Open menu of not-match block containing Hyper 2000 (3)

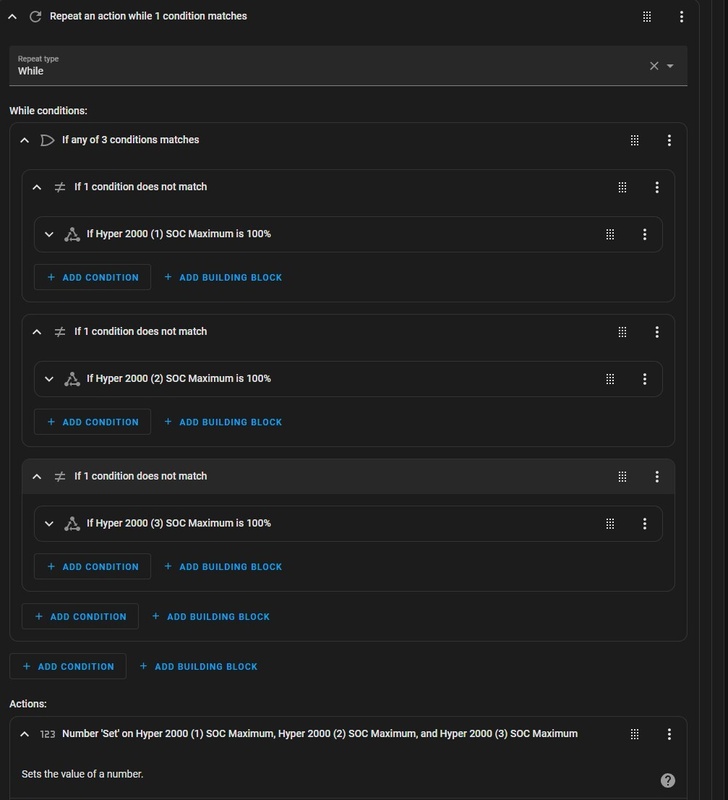coord(657,477)
